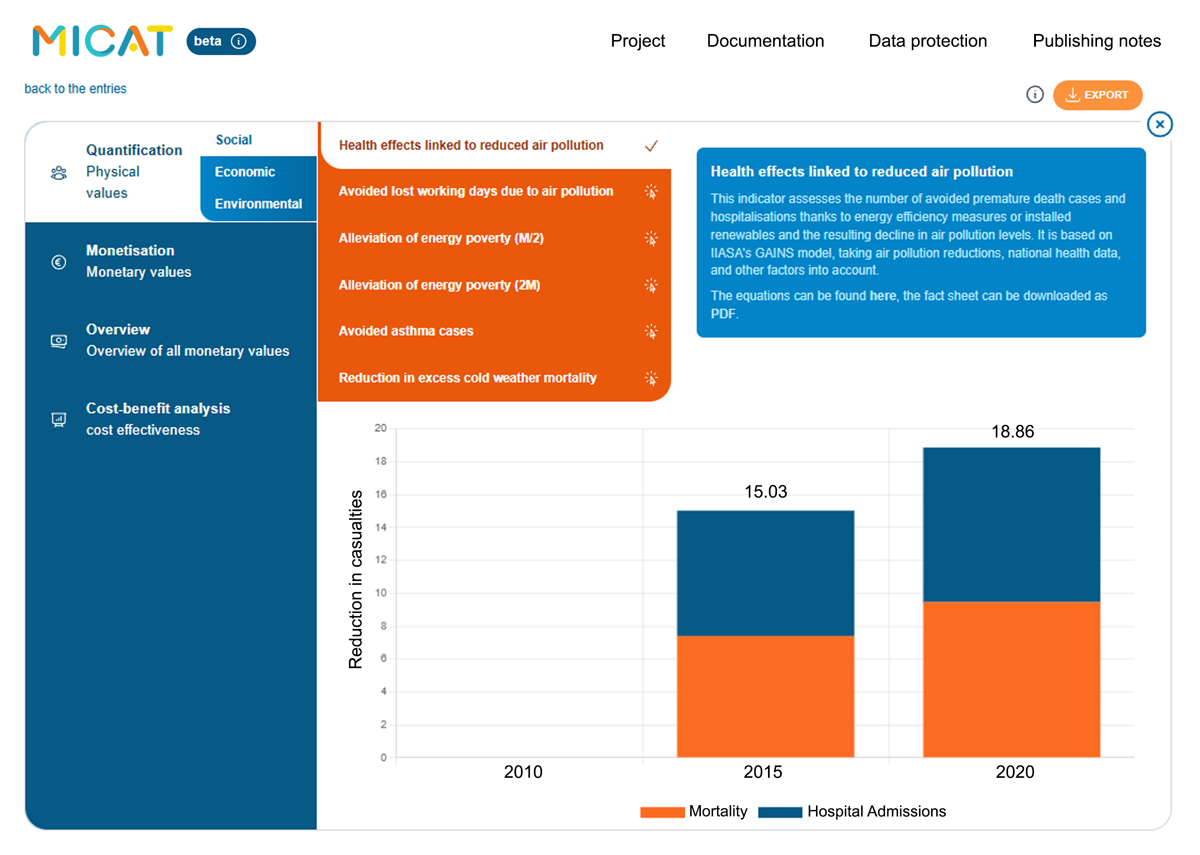Open the Economic sub-category

pyautogui.click(x=245, y=172)
